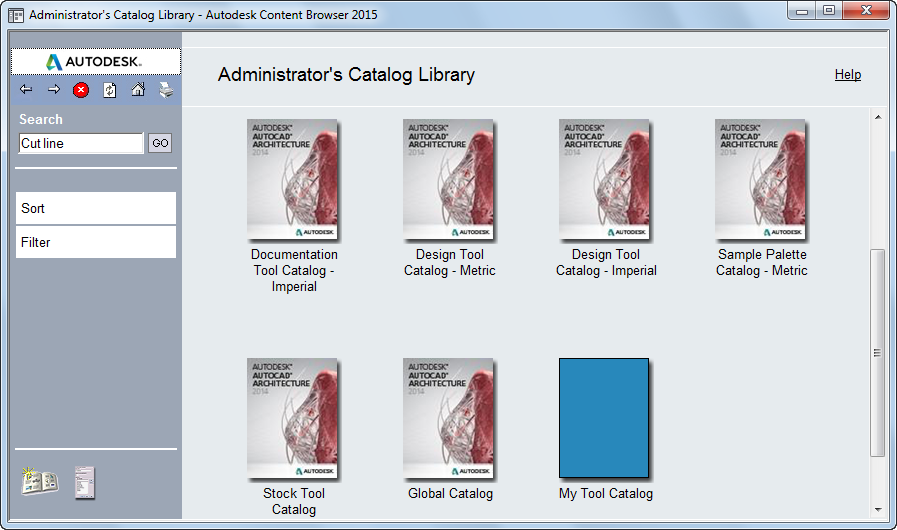
Task: Click the Documentation Tool Catalog - Imperial label
Action: click(x=294, y=270)
